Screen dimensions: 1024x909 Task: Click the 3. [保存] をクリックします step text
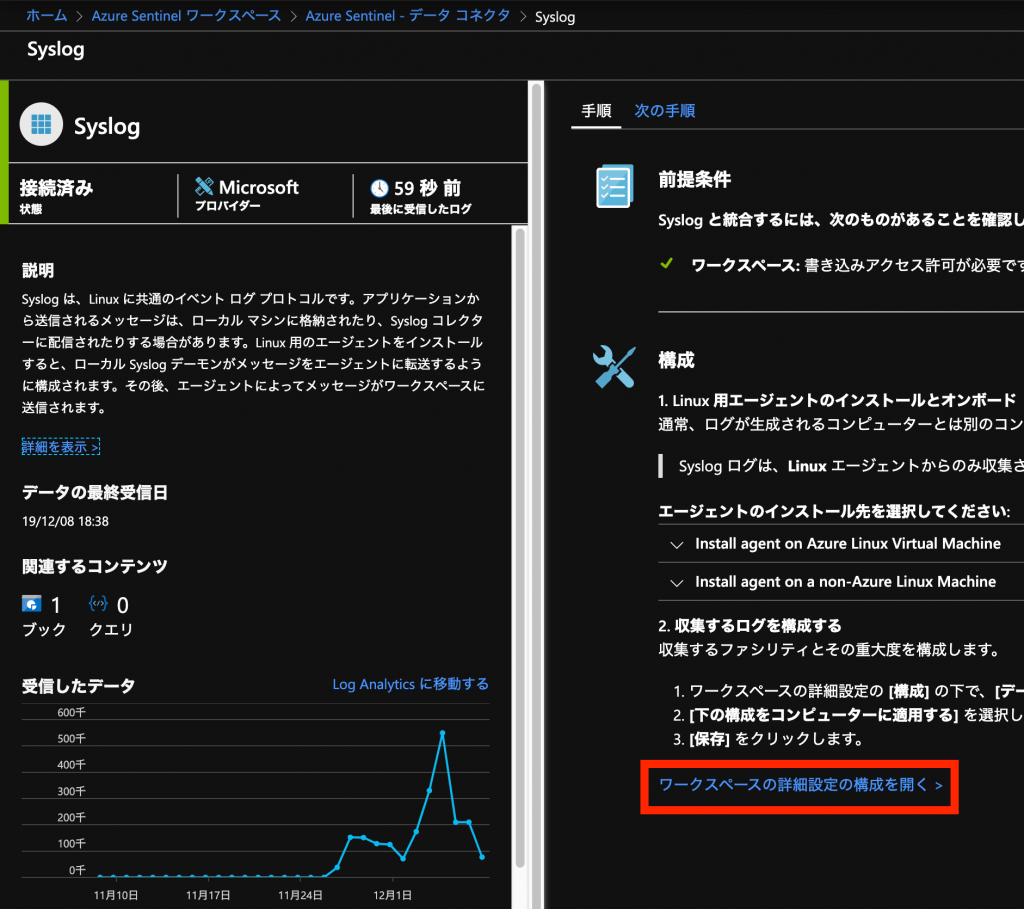(x=768, y=739)
